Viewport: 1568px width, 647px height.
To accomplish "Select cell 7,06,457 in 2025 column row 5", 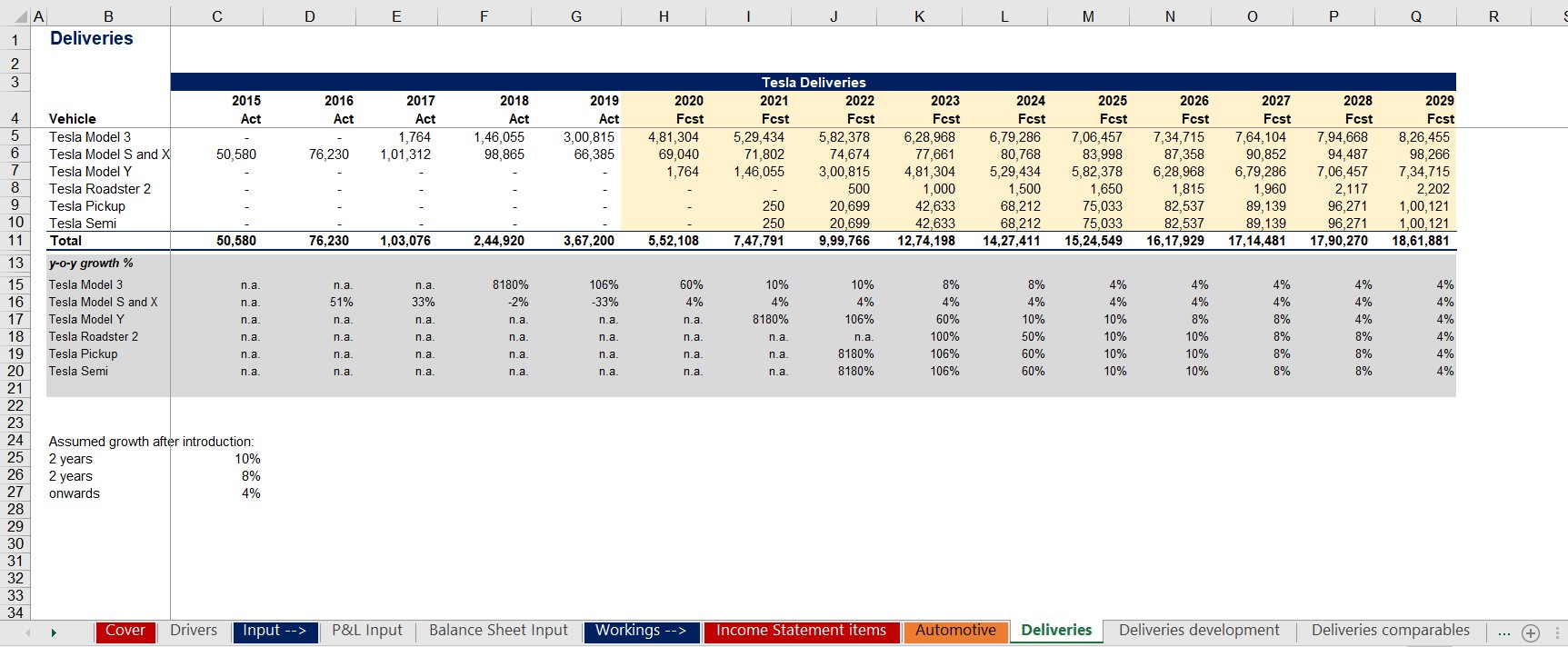I will pos(1096,137).
